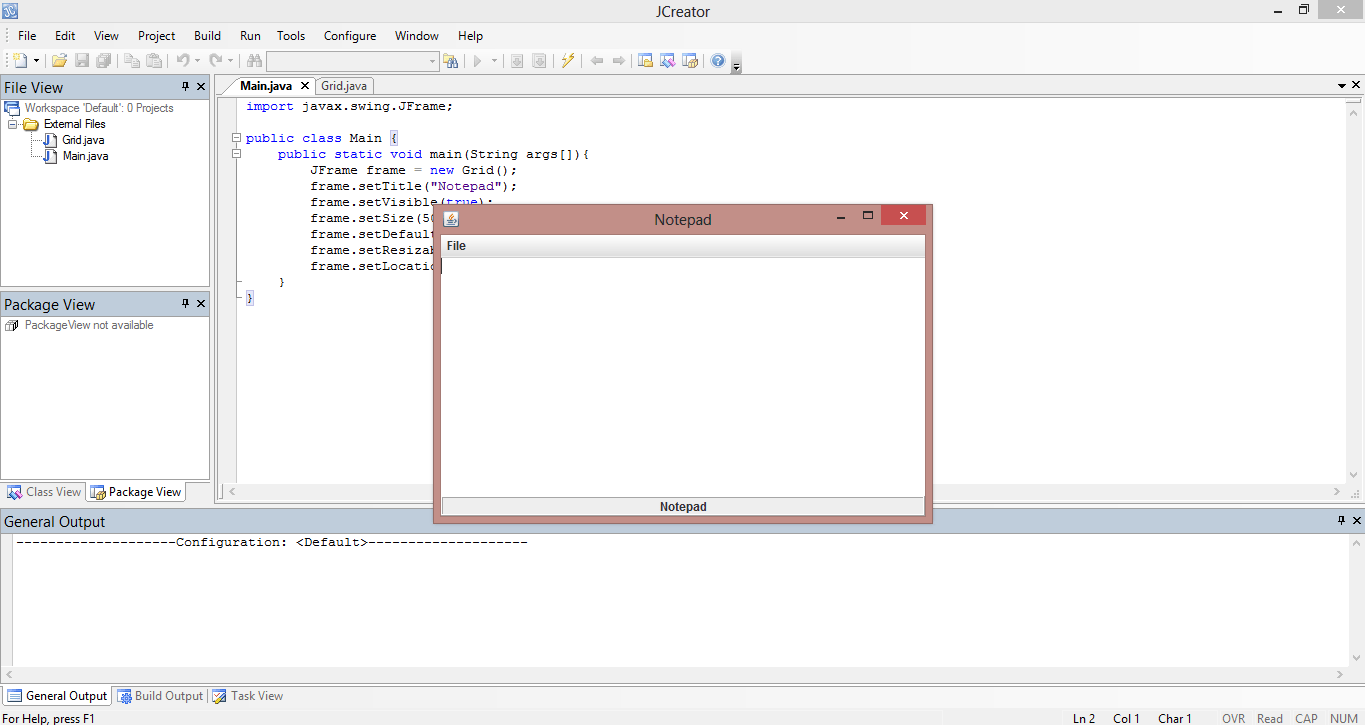Click the Open file folder icon
The image size is (1365, 725).
tap(60, 61)
